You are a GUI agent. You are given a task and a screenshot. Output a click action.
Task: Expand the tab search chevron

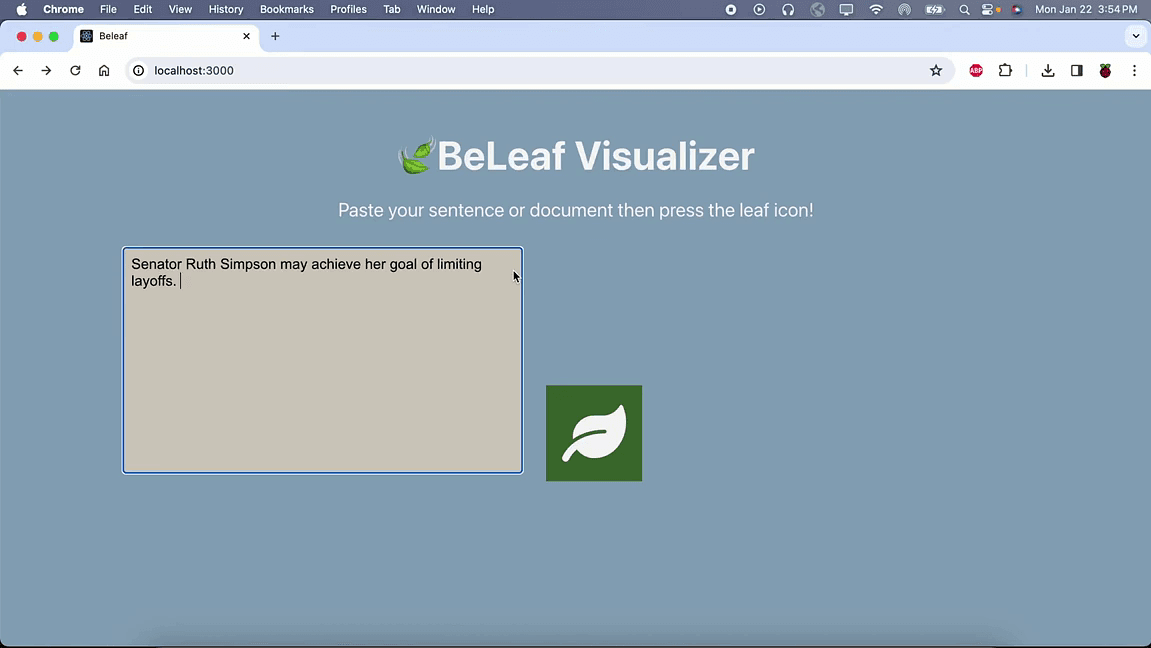tap(1135, 36)
